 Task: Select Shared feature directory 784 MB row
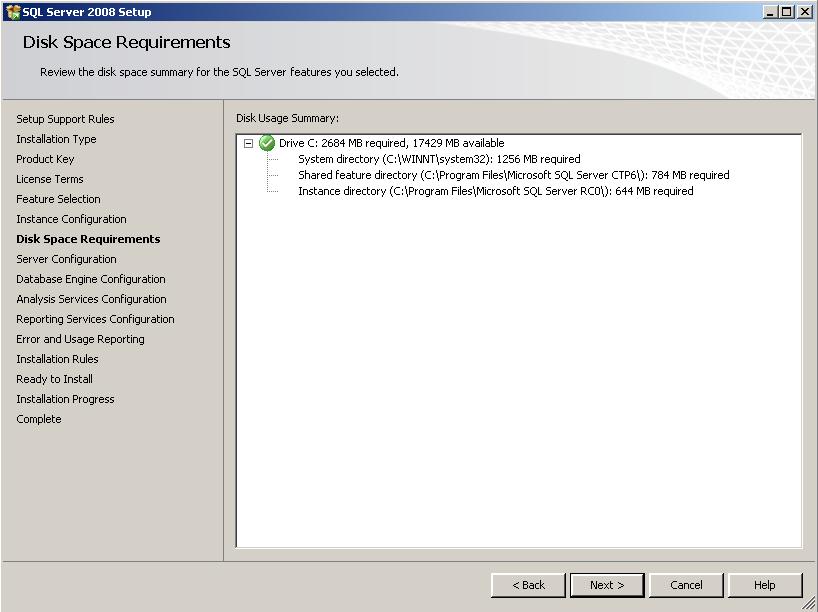(x=514, y=175)
